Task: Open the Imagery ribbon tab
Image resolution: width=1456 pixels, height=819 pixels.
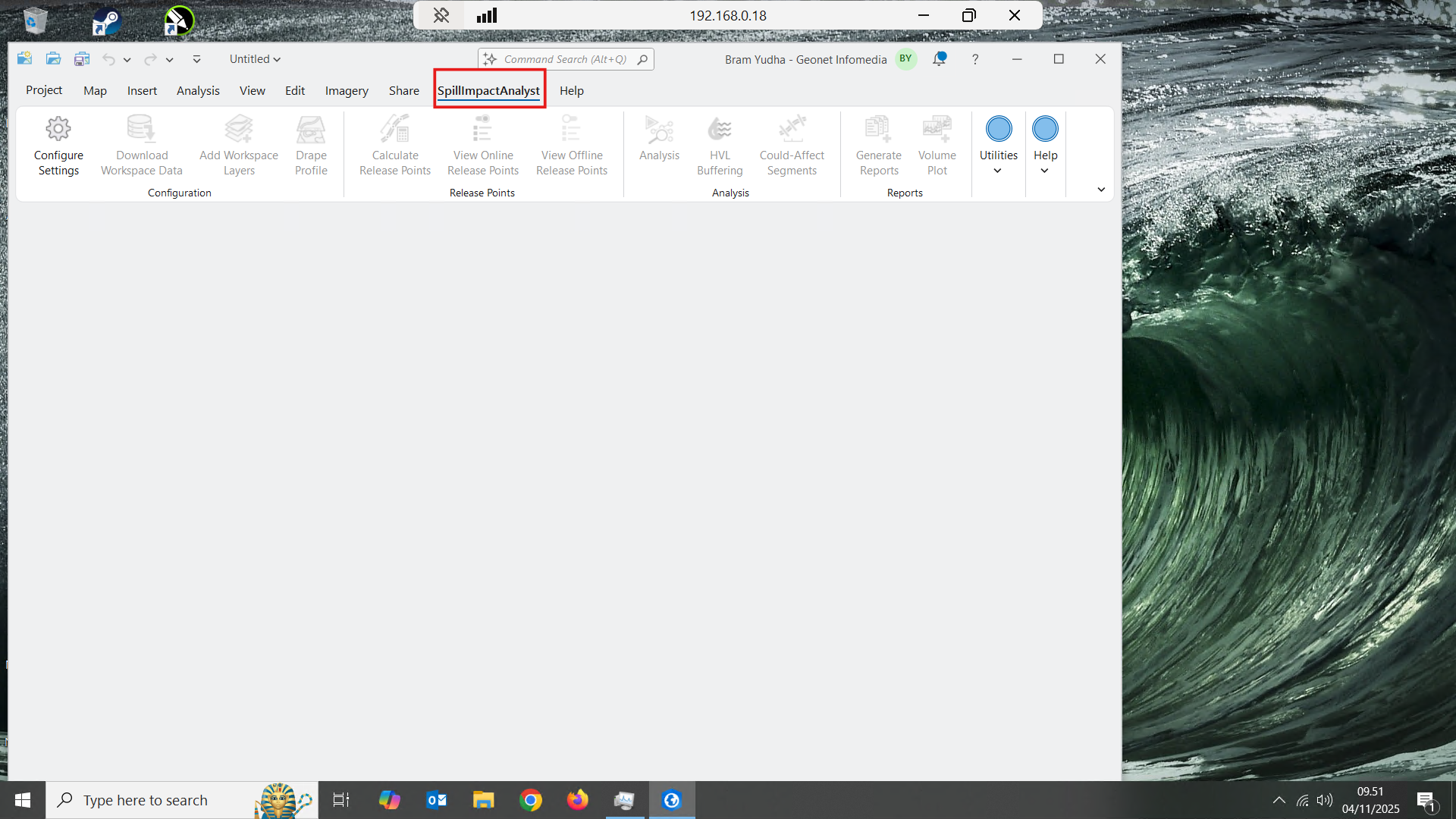Action: click(347, 90)
